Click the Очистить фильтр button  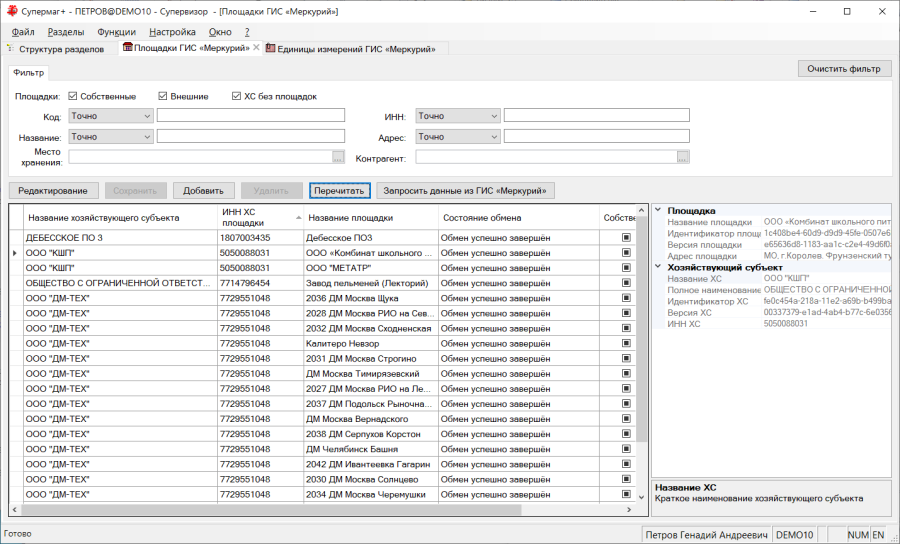pyautogui.click(x=844, y=68)
